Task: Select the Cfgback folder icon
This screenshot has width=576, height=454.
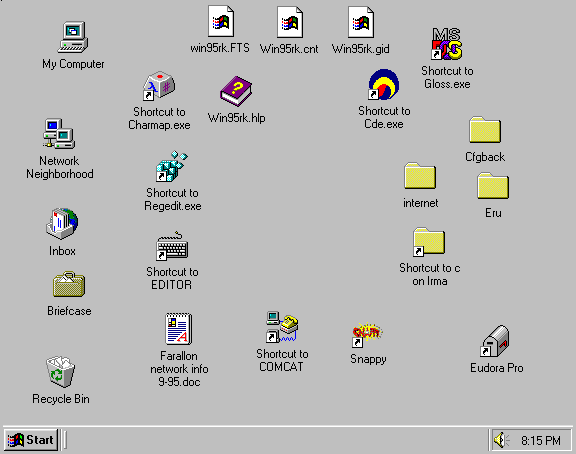Action: [485, 130]
